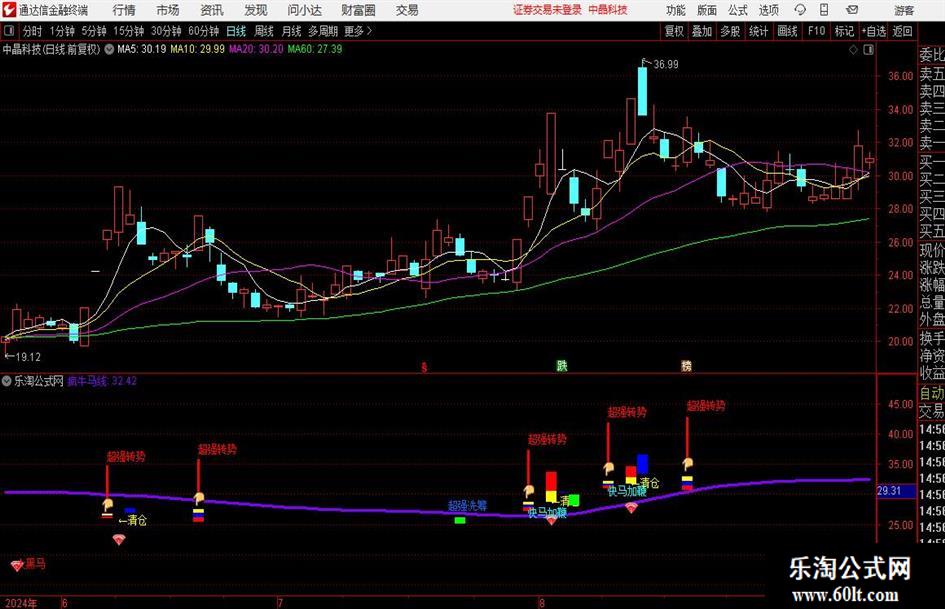Open the 交易 menu

click(407, 10)
